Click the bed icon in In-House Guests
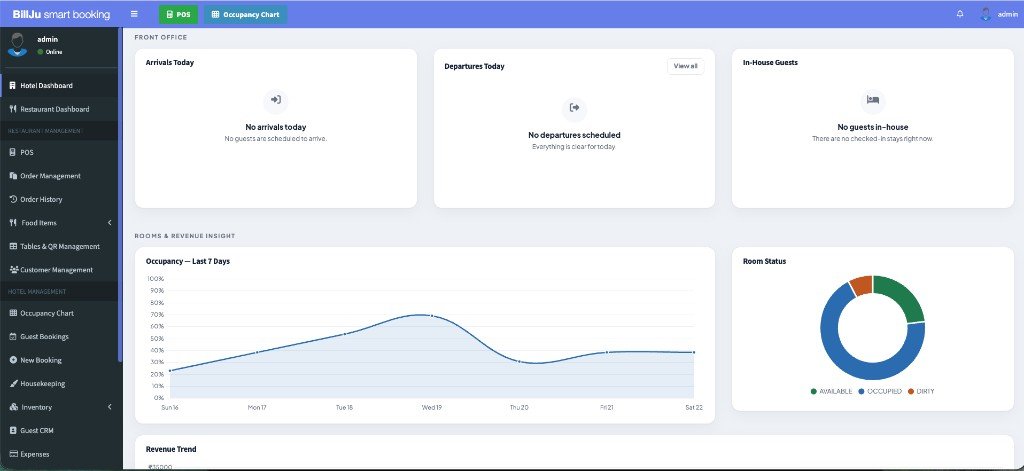The image size is (1024, 471). [x=872, y=100]
